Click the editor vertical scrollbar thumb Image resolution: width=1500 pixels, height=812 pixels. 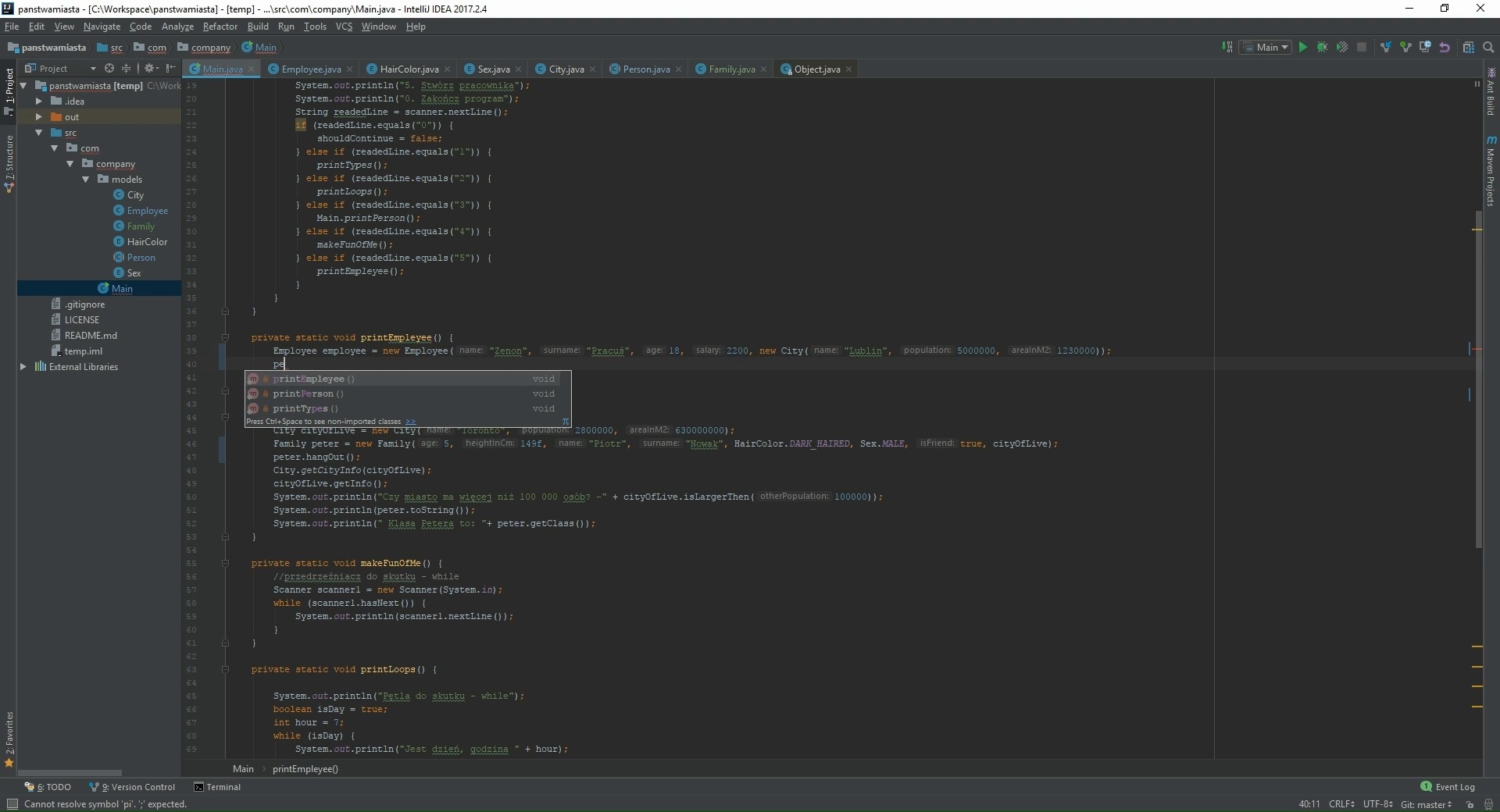pos(1478,379)
